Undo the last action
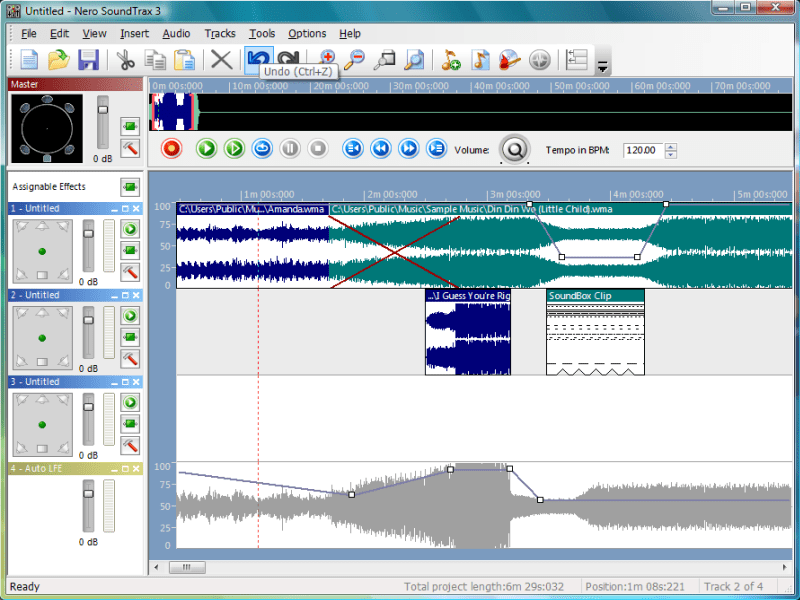 point(260,61)
